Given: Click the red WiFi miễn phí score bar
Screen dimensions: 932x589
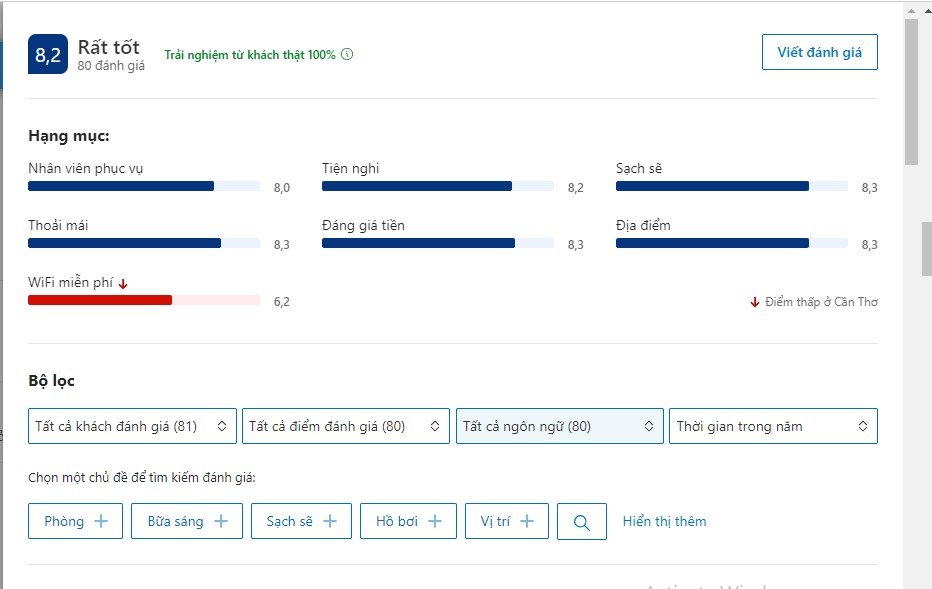Looking at the screenshot, I should [x=100, y=300].
